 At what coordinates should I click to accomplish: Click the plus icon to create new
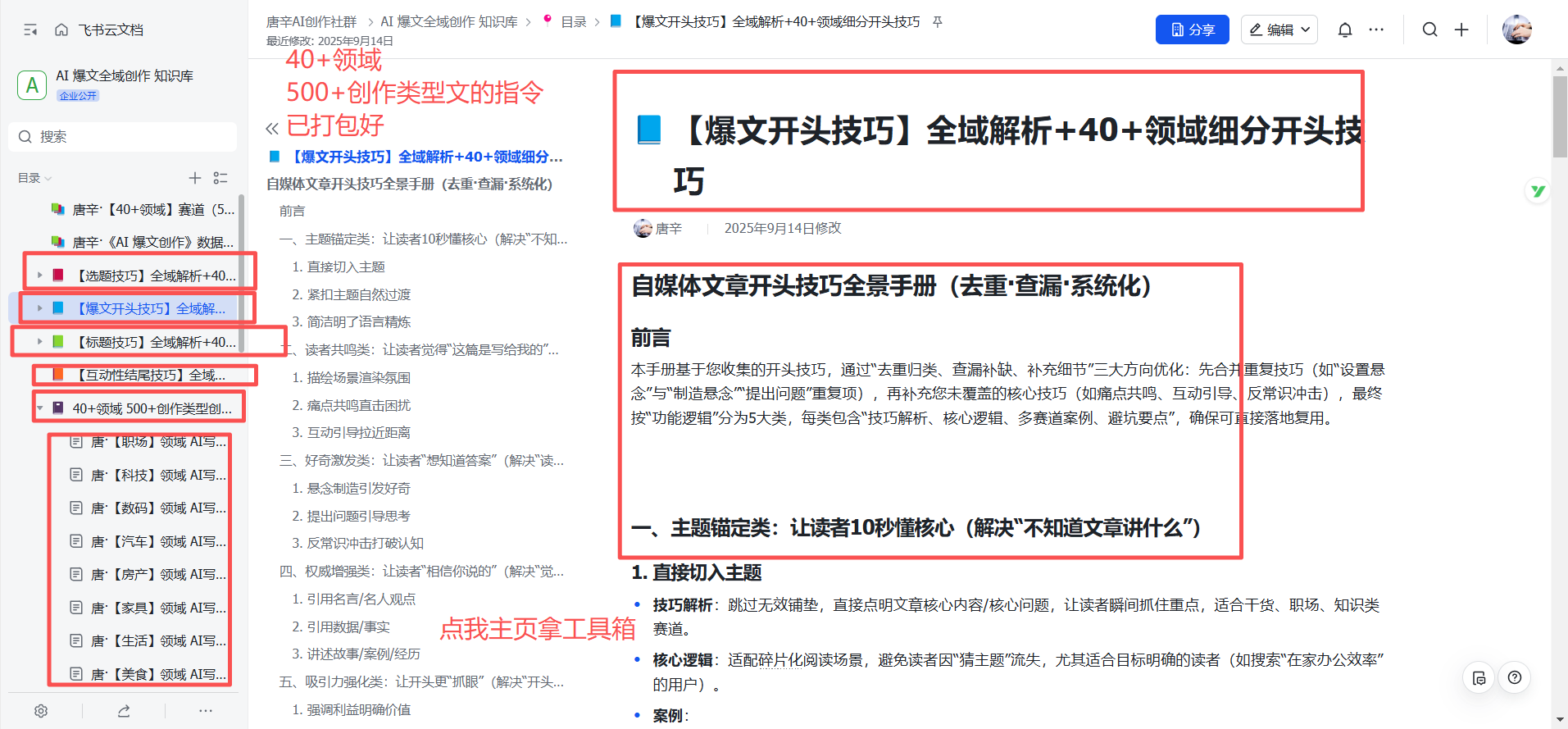(1461, 30)
